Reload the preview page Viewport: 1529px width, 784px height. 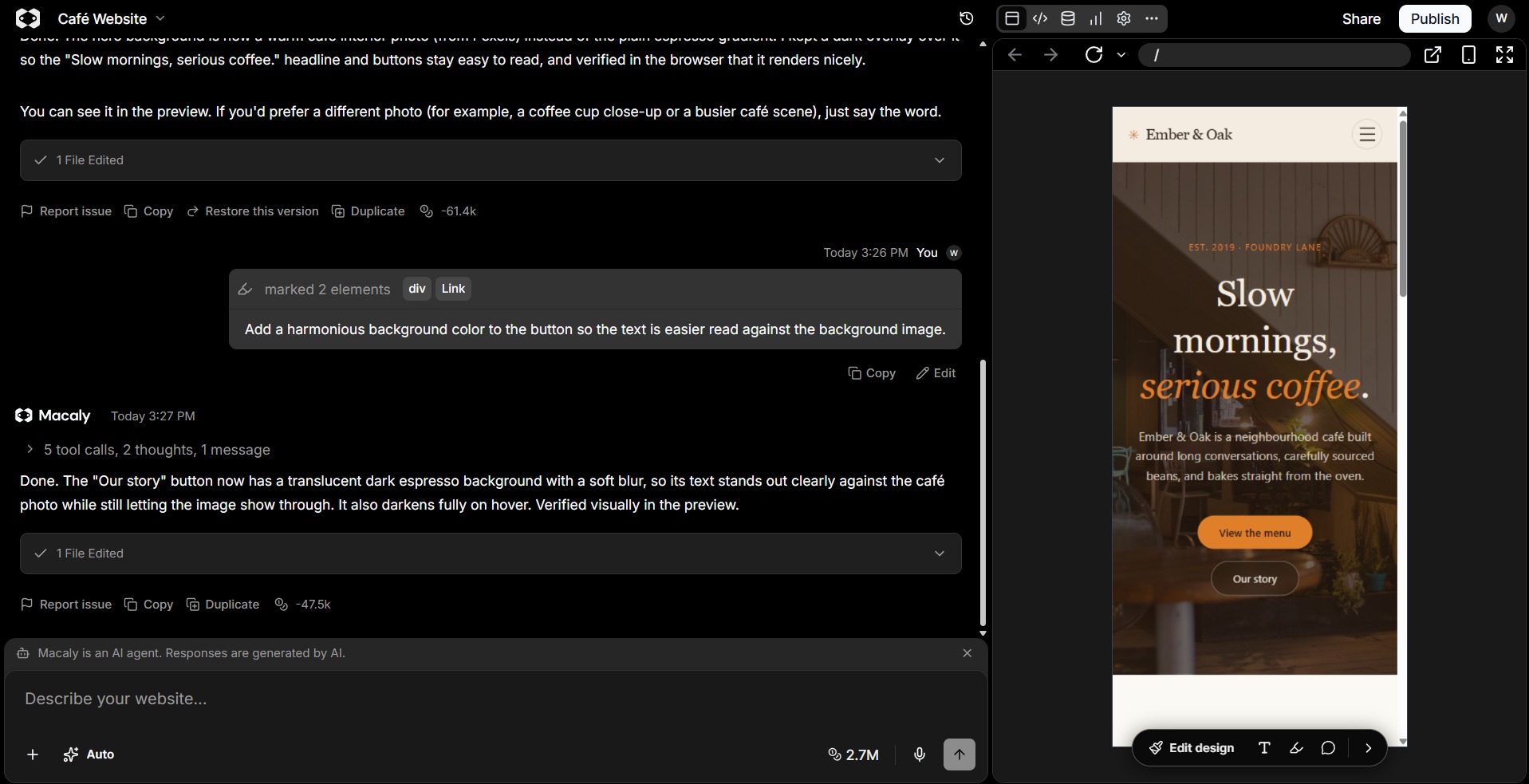tap(1094, 54)
